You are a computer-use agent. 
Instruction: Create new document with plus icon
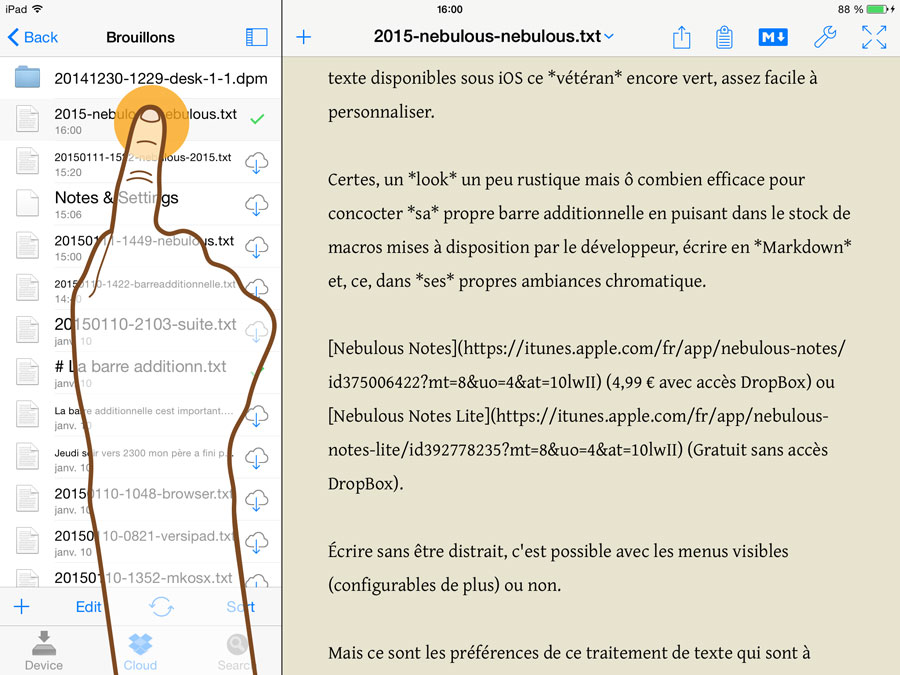[x=304, y=37]
